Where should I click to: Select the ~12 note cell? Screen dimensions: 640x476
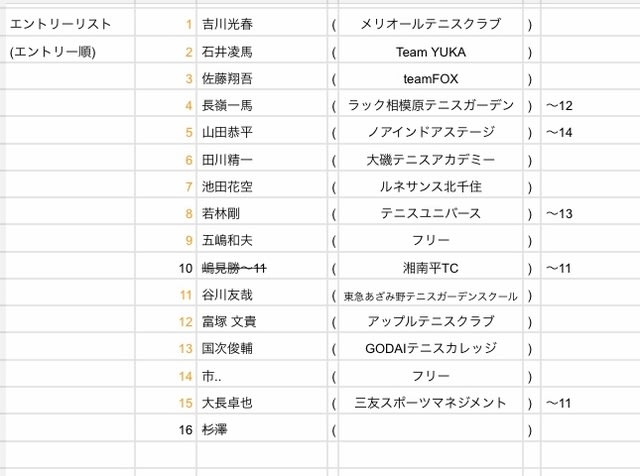click(x=590, y=105)
